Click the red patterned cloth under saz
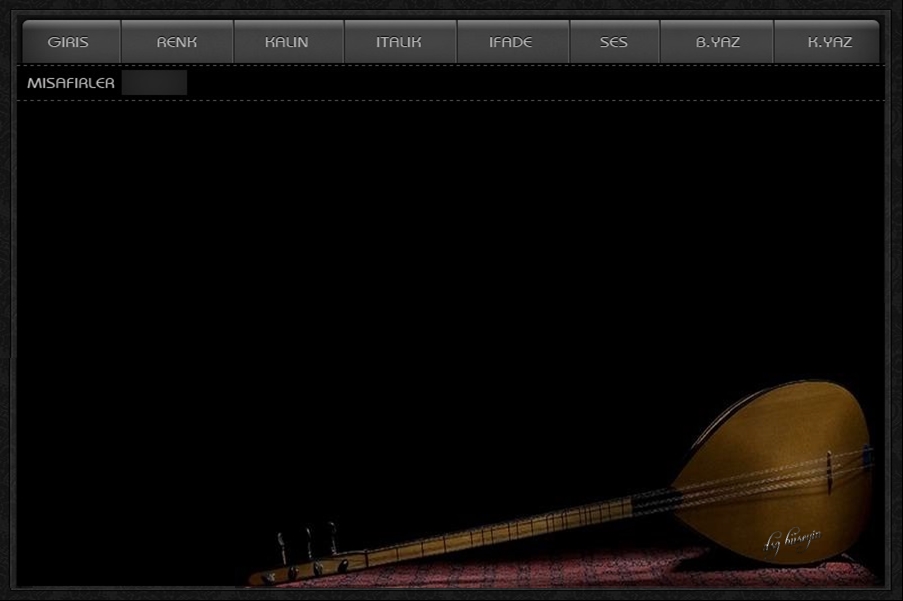 click(600, 572)
